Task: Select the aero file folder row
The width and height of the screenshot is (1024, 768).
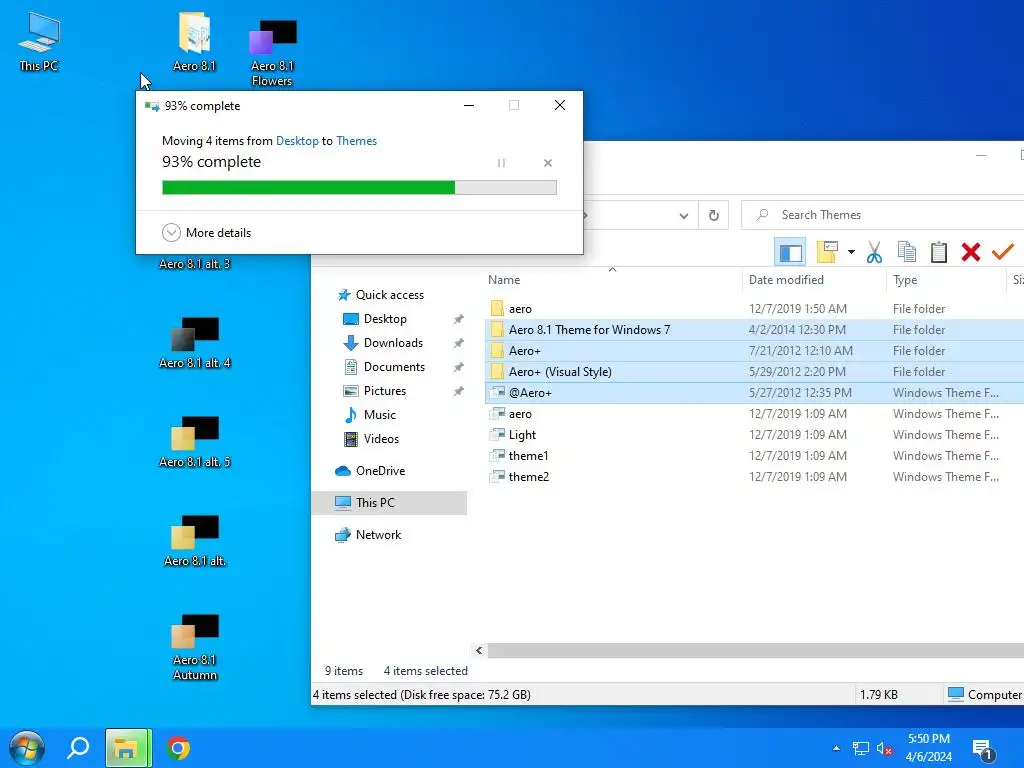Action: tap(754, 309)
